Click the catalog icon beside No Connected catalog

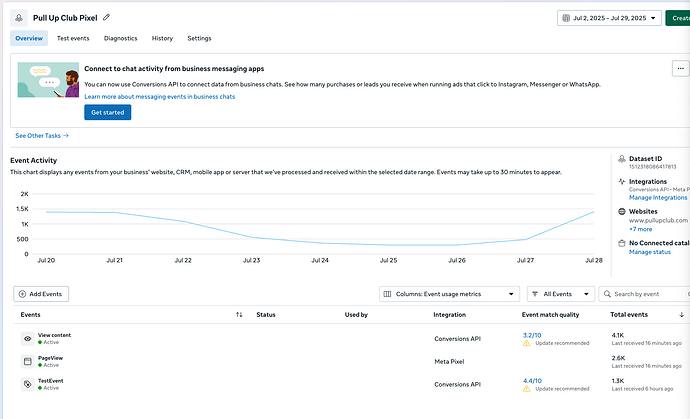622,243
